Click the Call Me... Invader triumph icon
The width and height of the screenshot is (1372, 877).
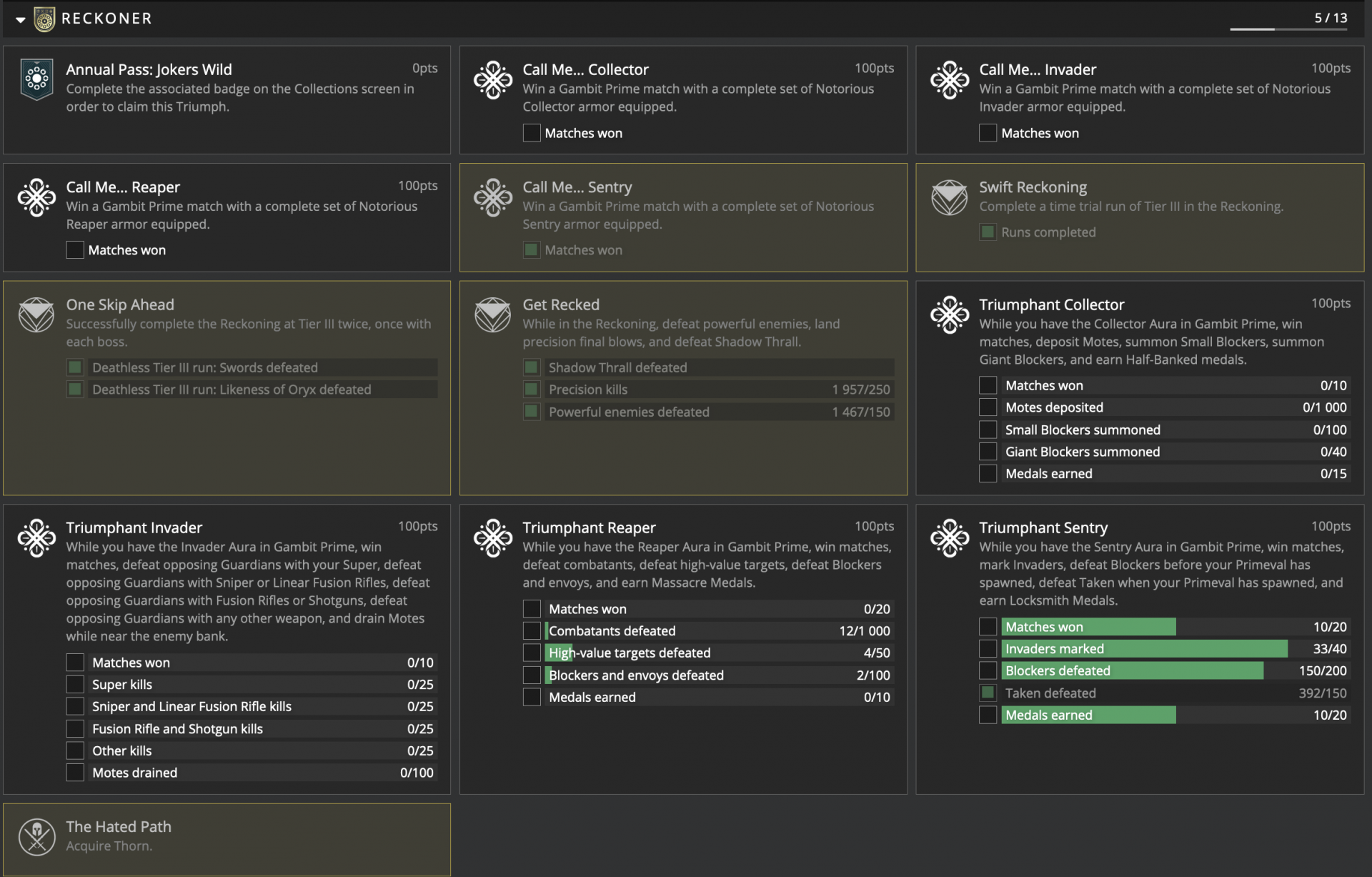coord(950,79)
